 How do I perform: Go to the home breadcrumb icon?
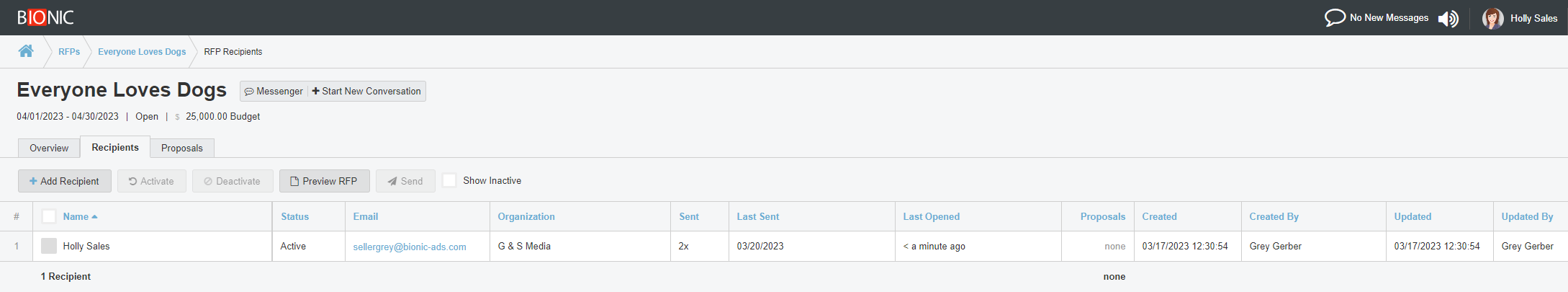(26, 51)
